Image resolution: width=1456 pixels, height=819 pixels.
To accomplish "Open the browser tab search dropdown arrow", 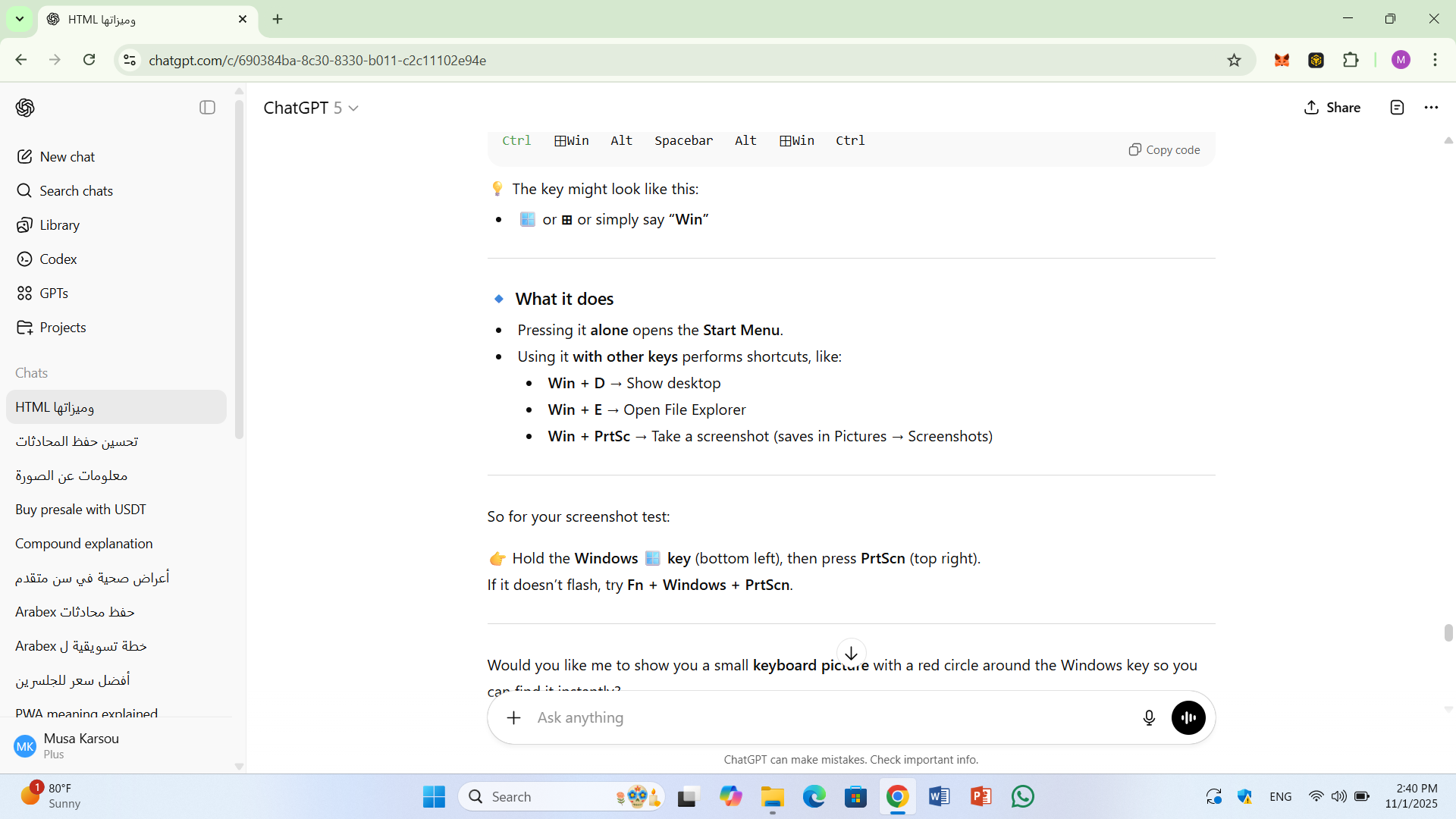I will (x=20, y=19).
